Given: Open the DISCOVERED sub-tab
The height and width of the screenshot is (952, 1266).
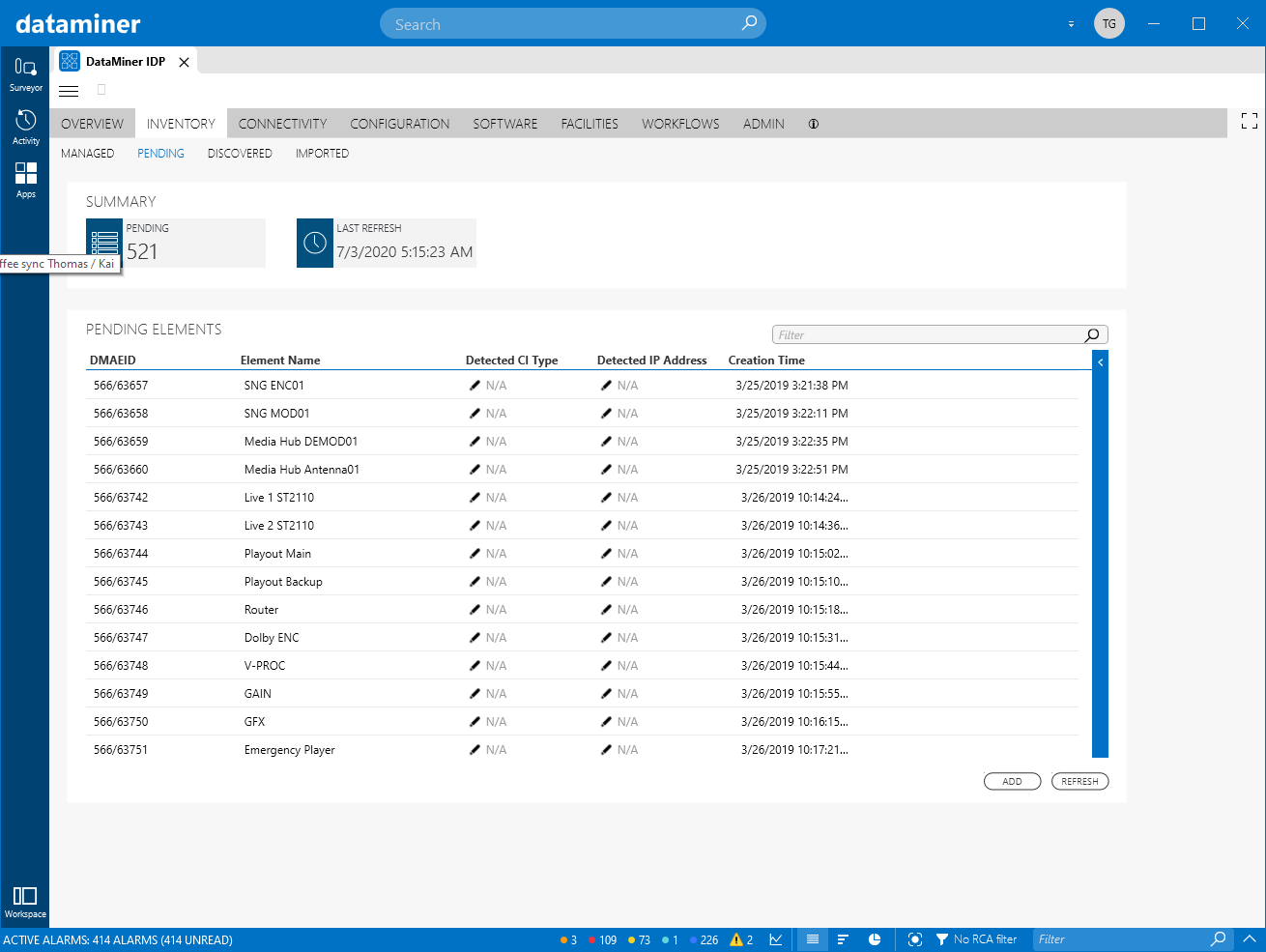Looking at the screenshot, I should [240, 154].
